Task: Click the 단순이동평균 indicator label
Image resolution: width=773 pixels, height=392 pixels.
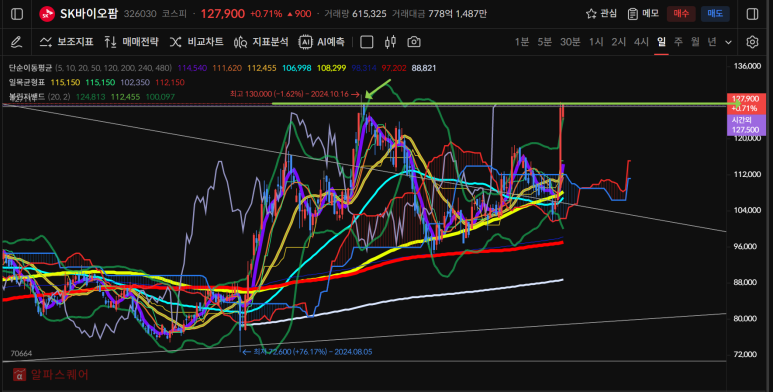Action: tap(30, 68)
